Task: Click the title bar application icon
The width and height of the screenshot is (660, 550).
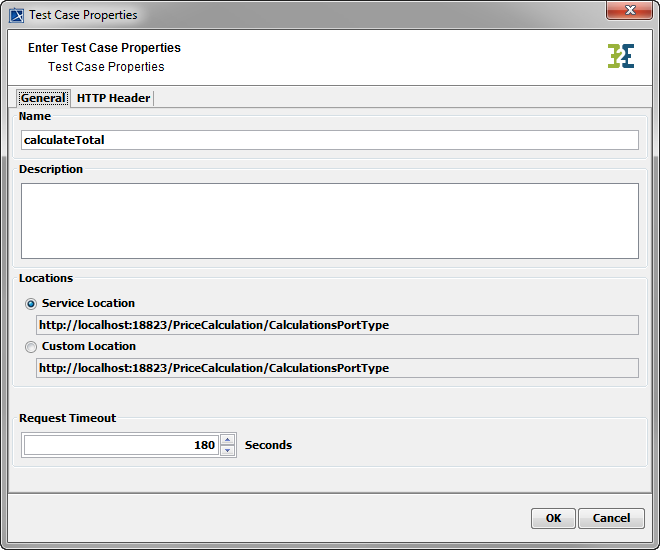Action: pyautogui.click(x=16, y=15)
